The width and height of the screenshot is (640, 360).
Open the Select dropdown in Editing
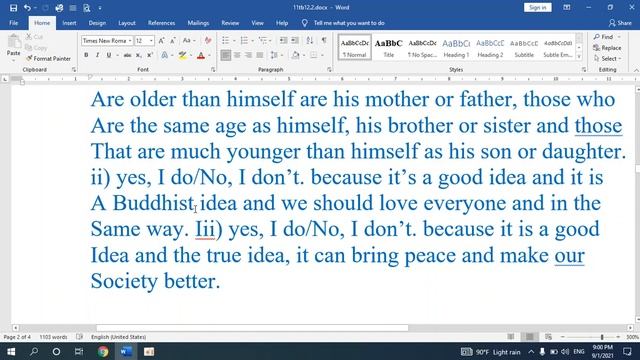[x=607, y=59]
